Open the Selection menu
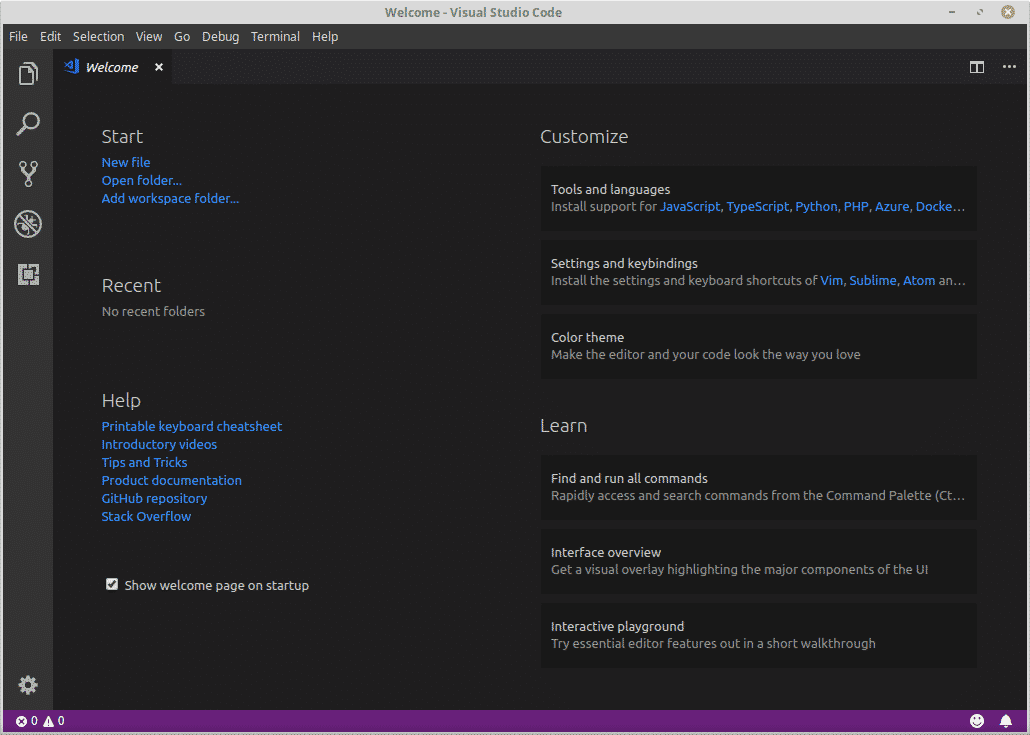 (98, 36)
